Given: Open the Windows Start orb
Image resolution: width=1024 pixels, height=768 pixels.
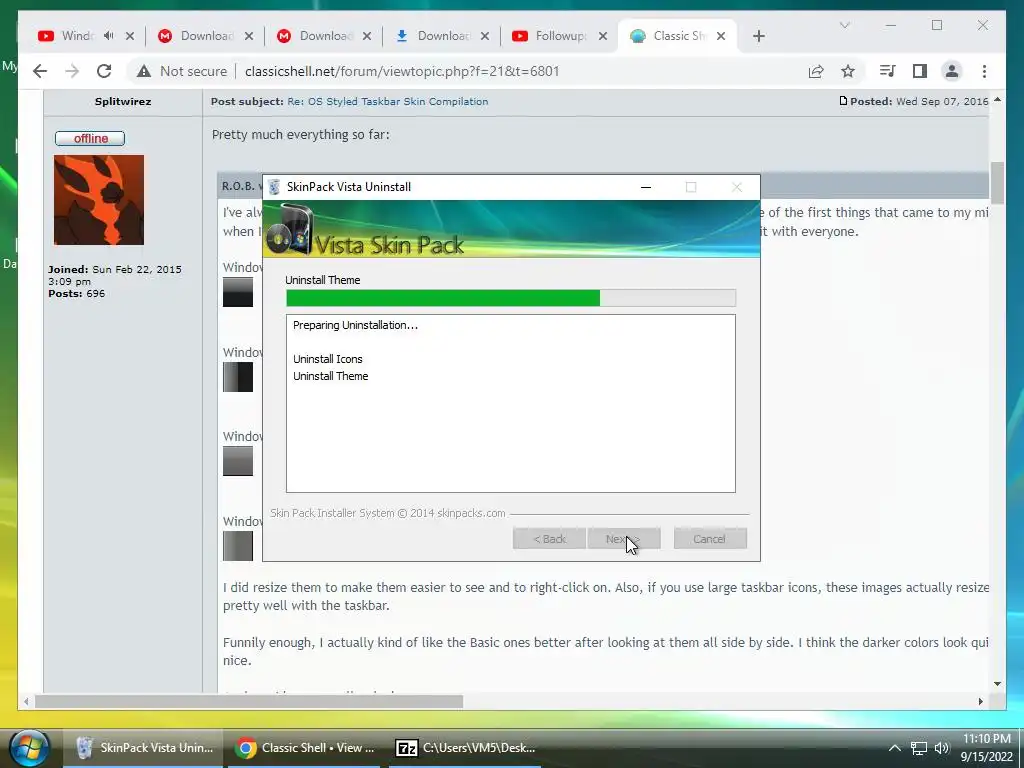Looking at the screenshot, I should pos(29,748).
